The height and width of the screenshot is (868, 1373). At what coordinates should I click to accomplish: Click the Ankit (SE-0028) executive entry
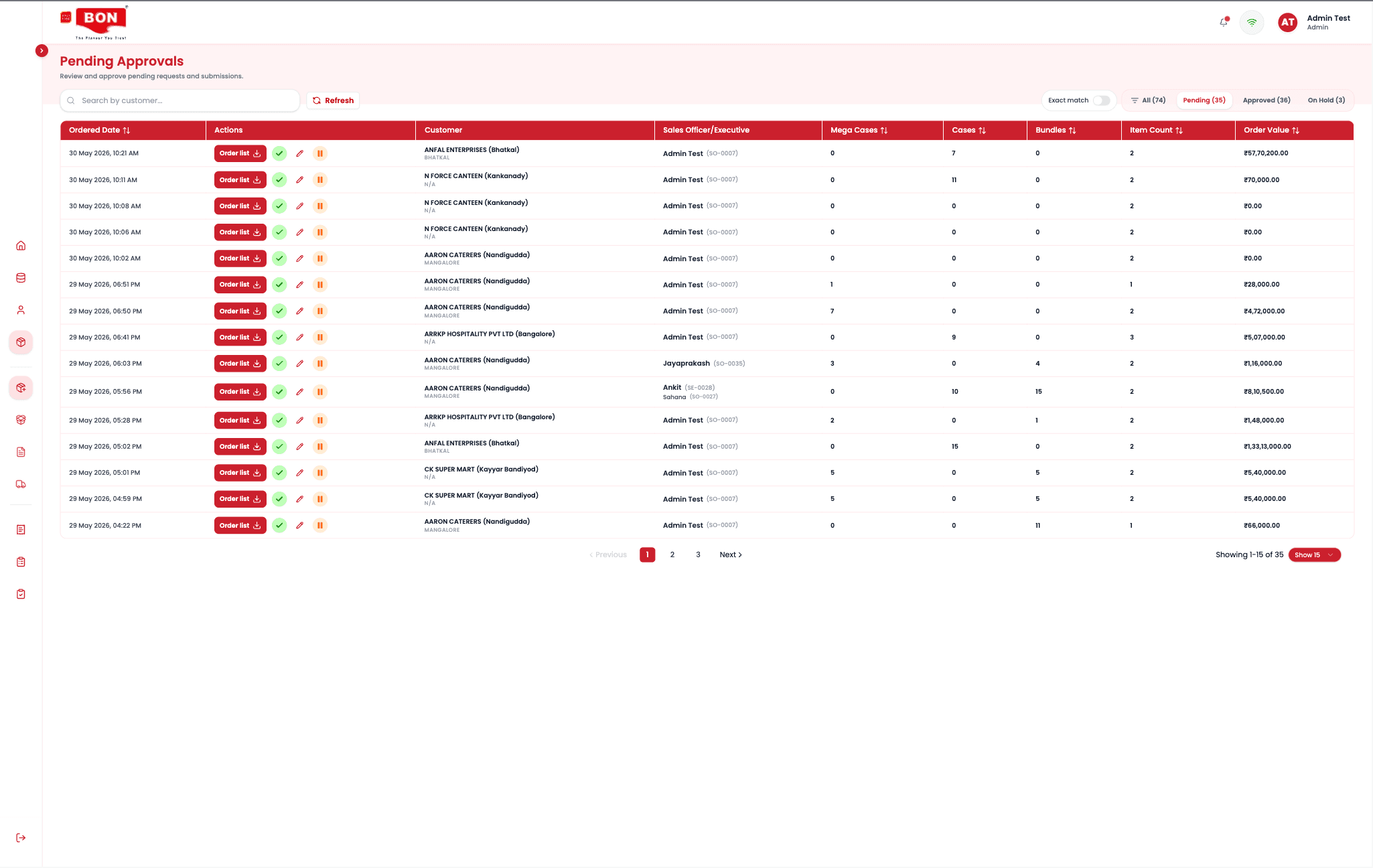coord(689,388)
